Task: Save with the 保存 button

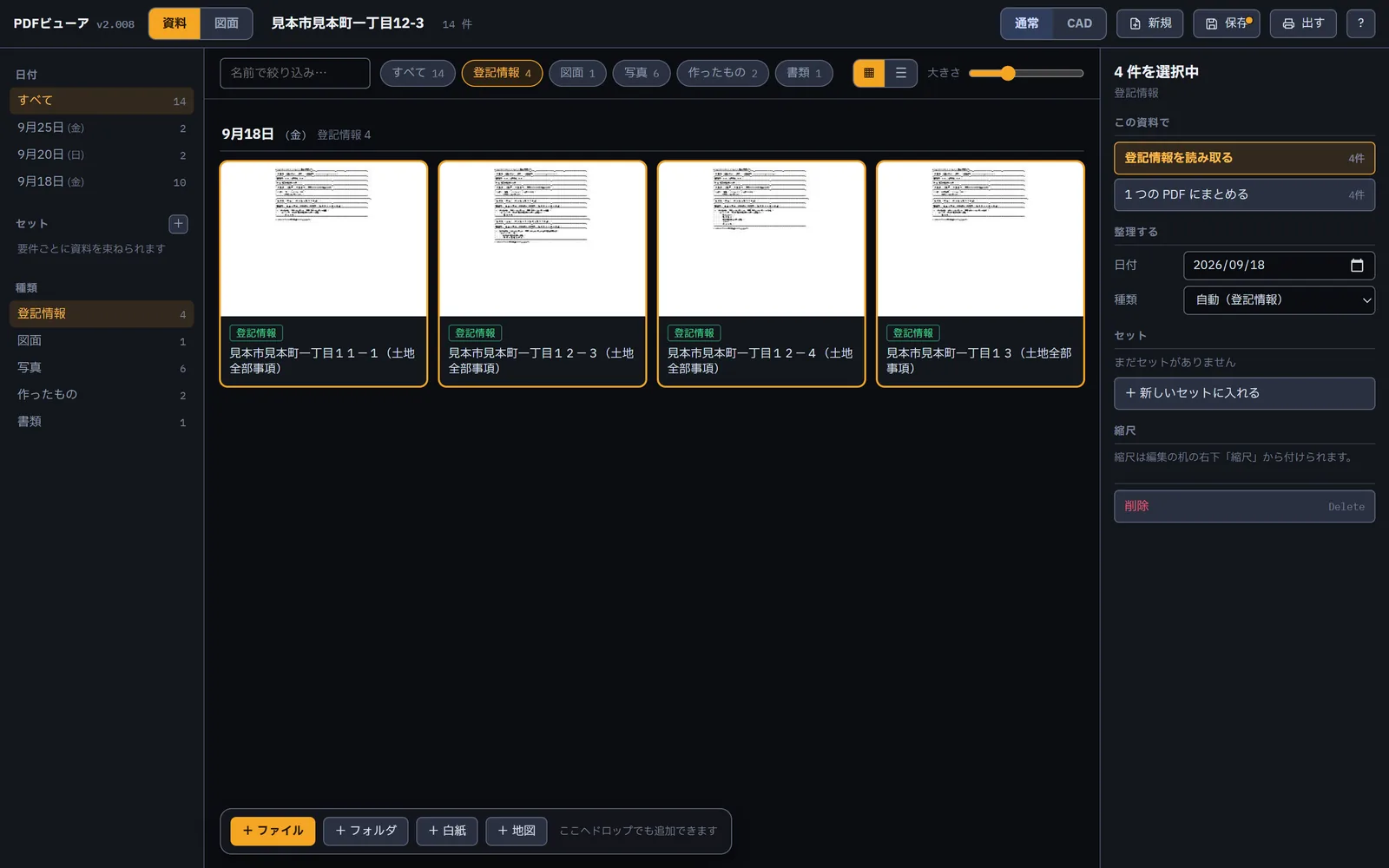Action: point(1226,23)
